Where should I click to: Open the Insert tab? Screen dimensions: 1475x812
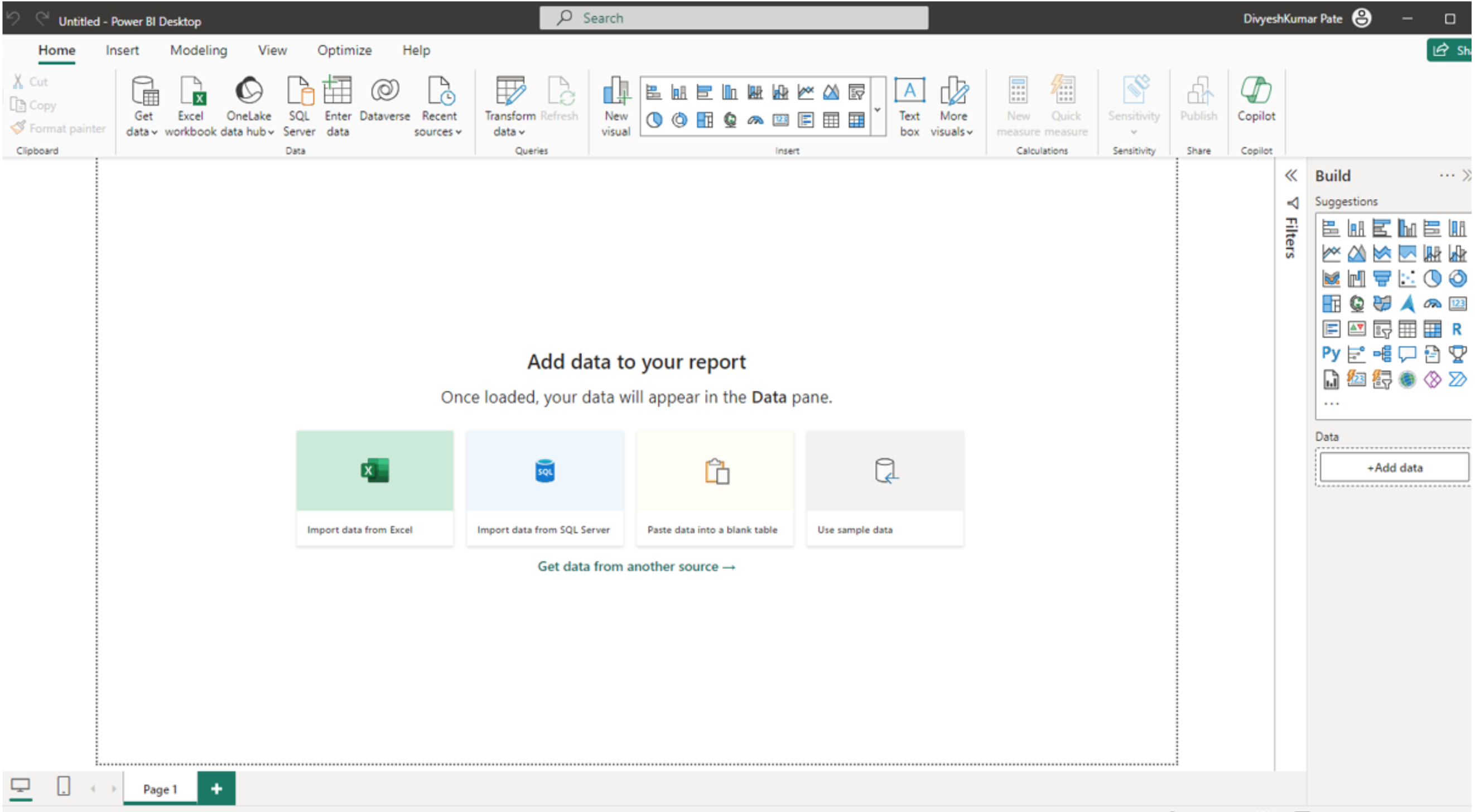(x=122, y=50)
